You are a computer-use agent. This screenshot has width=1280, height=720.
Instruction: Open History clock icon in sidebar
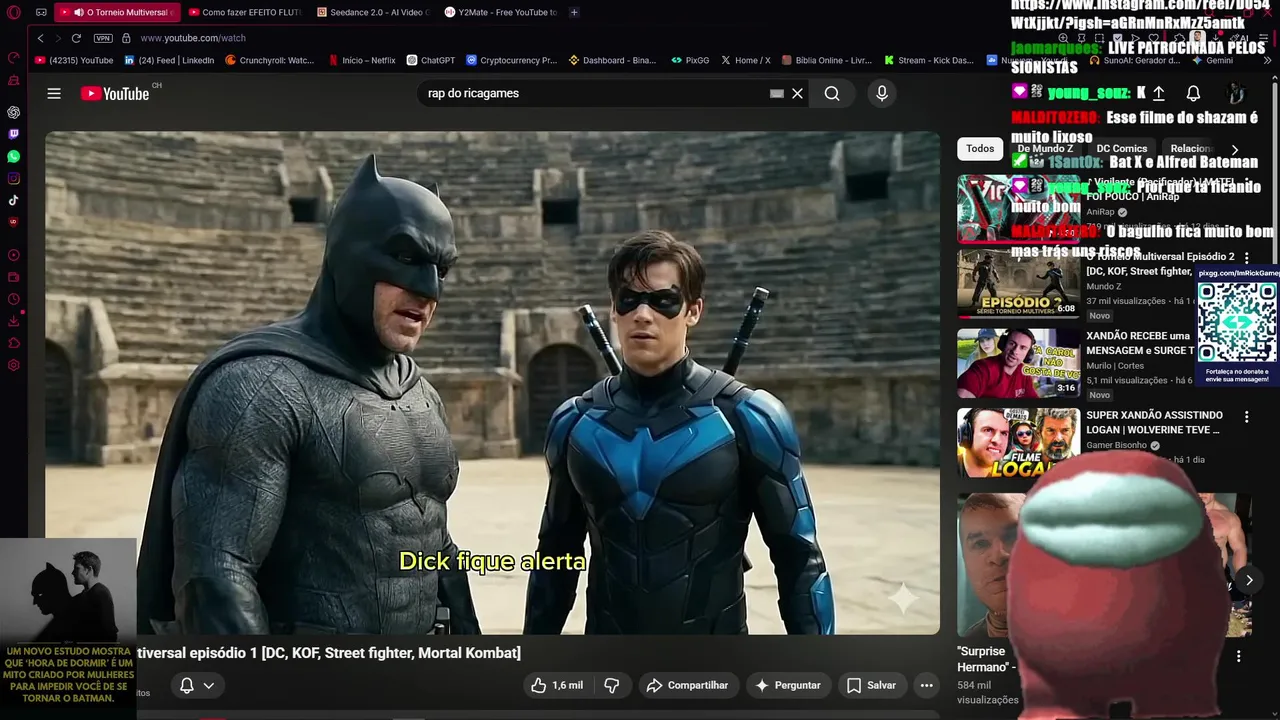coord(13,299)
